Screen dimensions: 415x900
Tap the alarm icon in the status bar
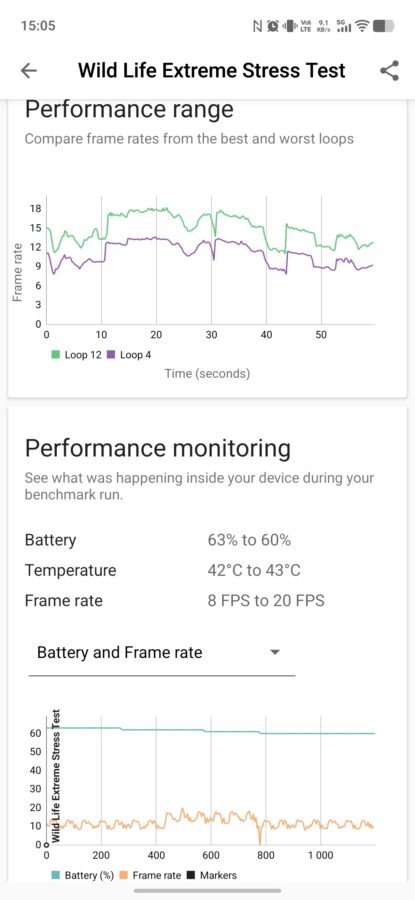click(x=273, y=26)
